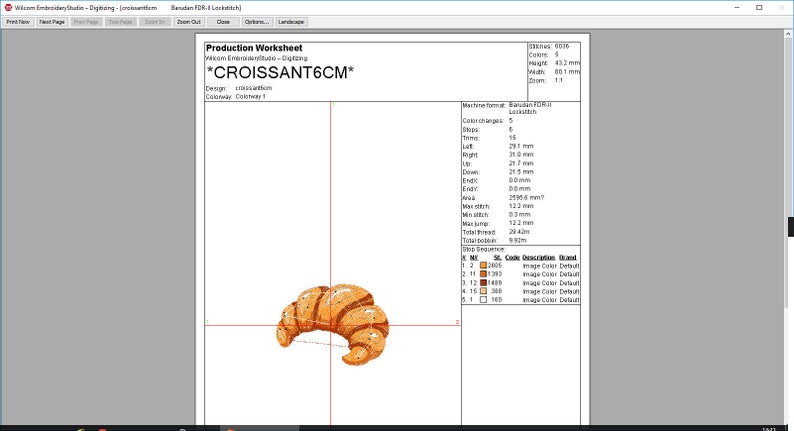Click the Min stitch 0.3 mm value
Image resolution: width=794 pixels, height=431 pixels.
(520, 215)
